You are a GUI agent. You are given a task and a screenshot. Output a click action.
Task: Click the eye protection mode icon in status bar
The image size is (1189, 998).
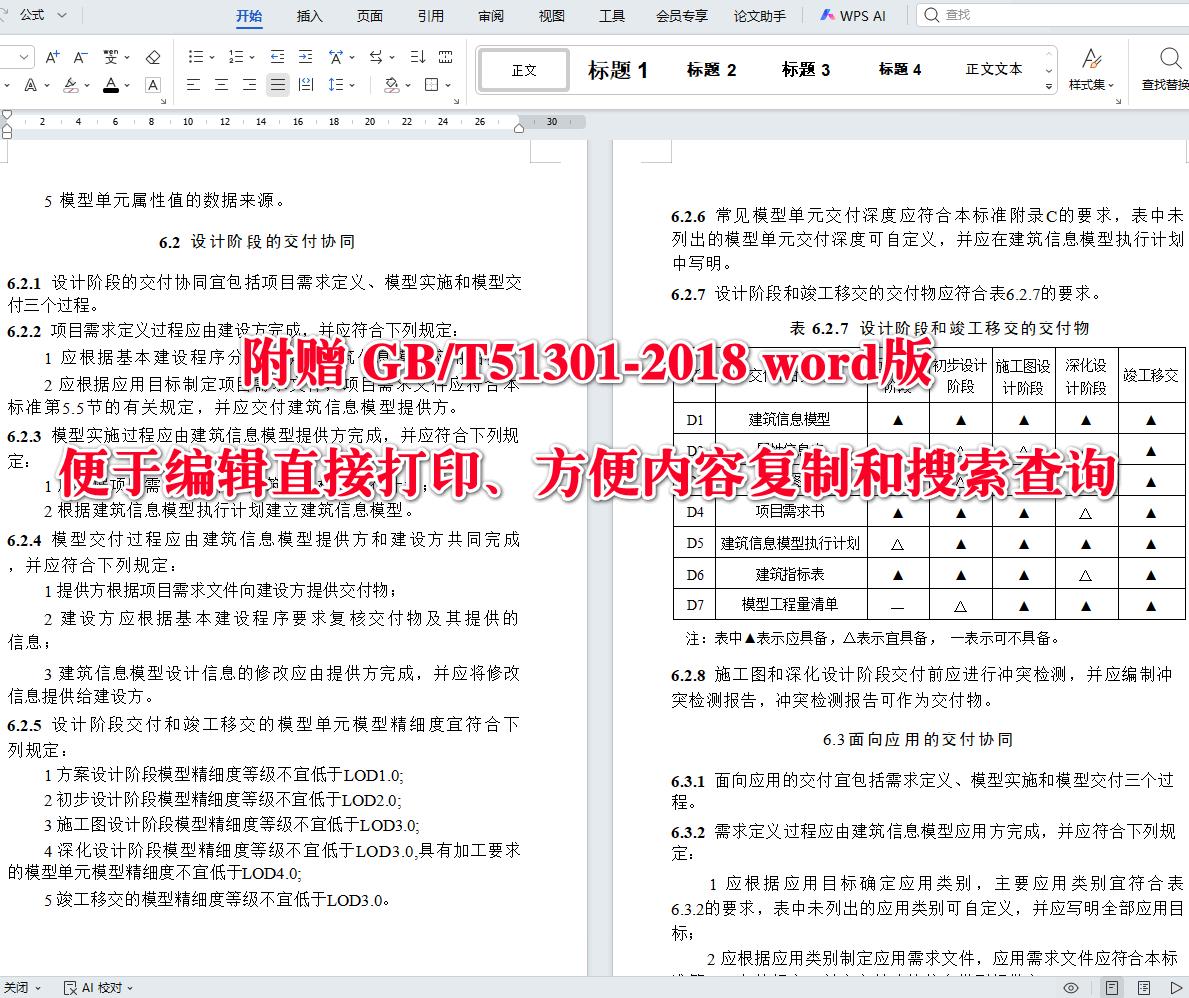click(1071, 987)
